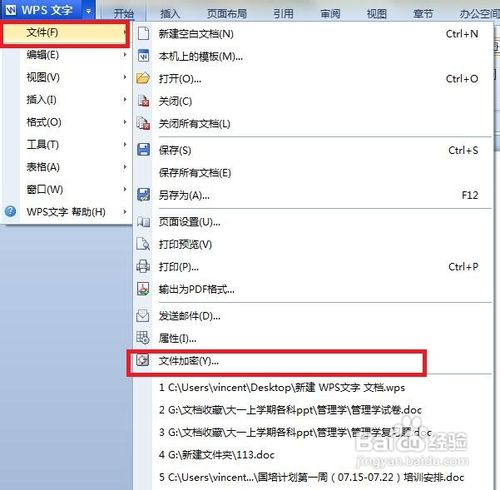Screen dimensions: 500x490
Task: Switch to the 审阅 ribbon tab
Action: coord(330,14)
